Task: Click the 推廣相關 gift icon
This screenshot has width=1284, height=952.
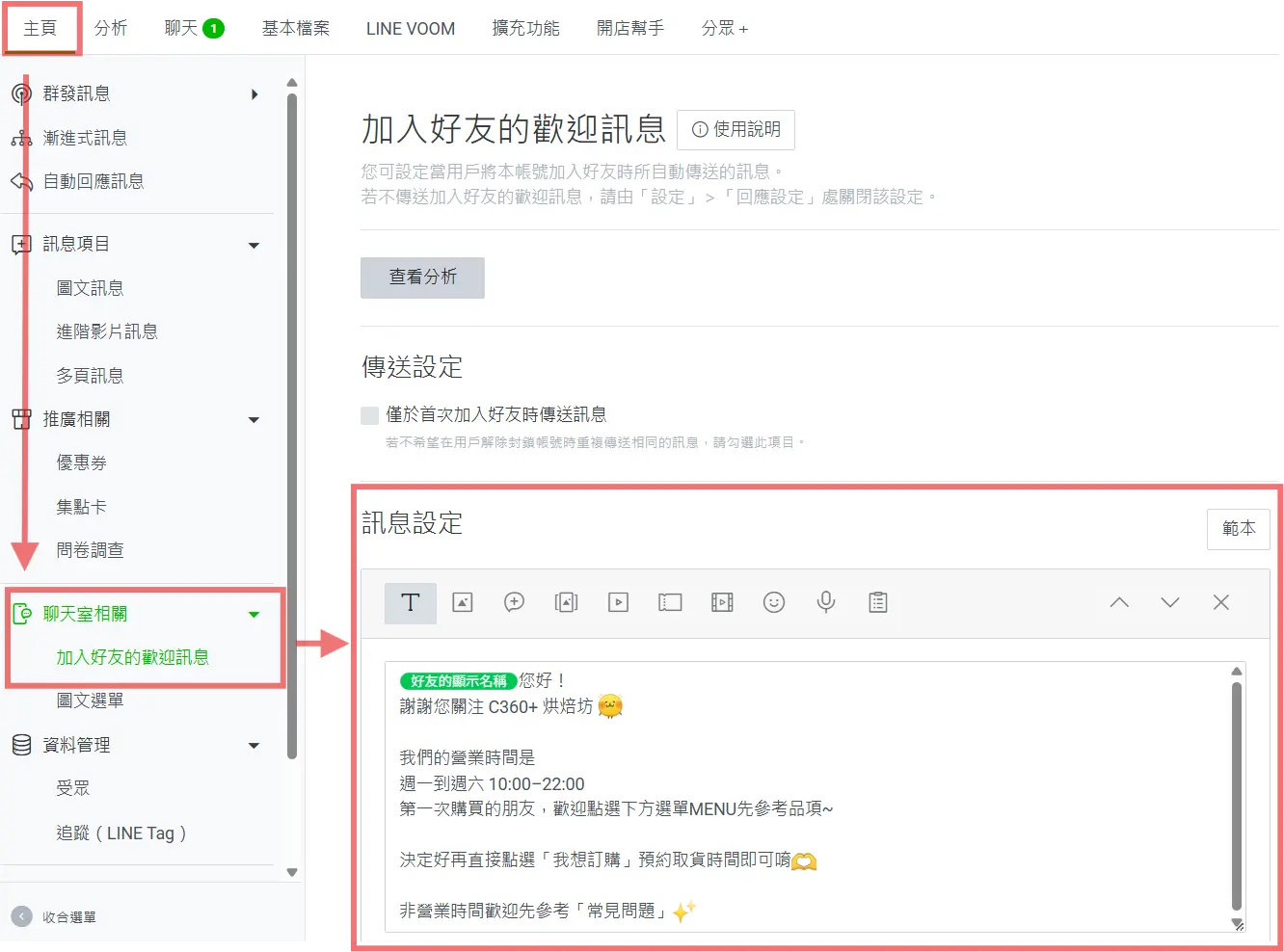Action: tap(21, 419)
